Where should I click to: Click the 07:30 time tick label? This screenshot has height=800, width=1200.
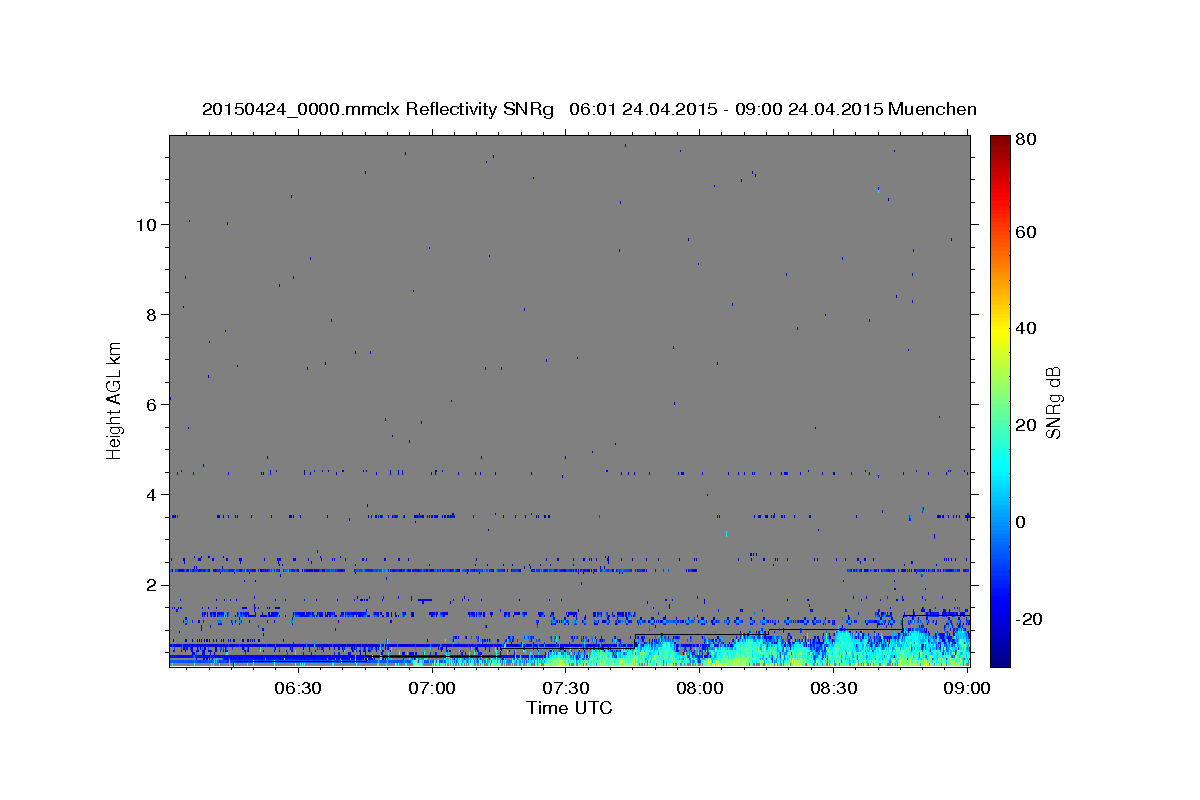pos(566,688)
